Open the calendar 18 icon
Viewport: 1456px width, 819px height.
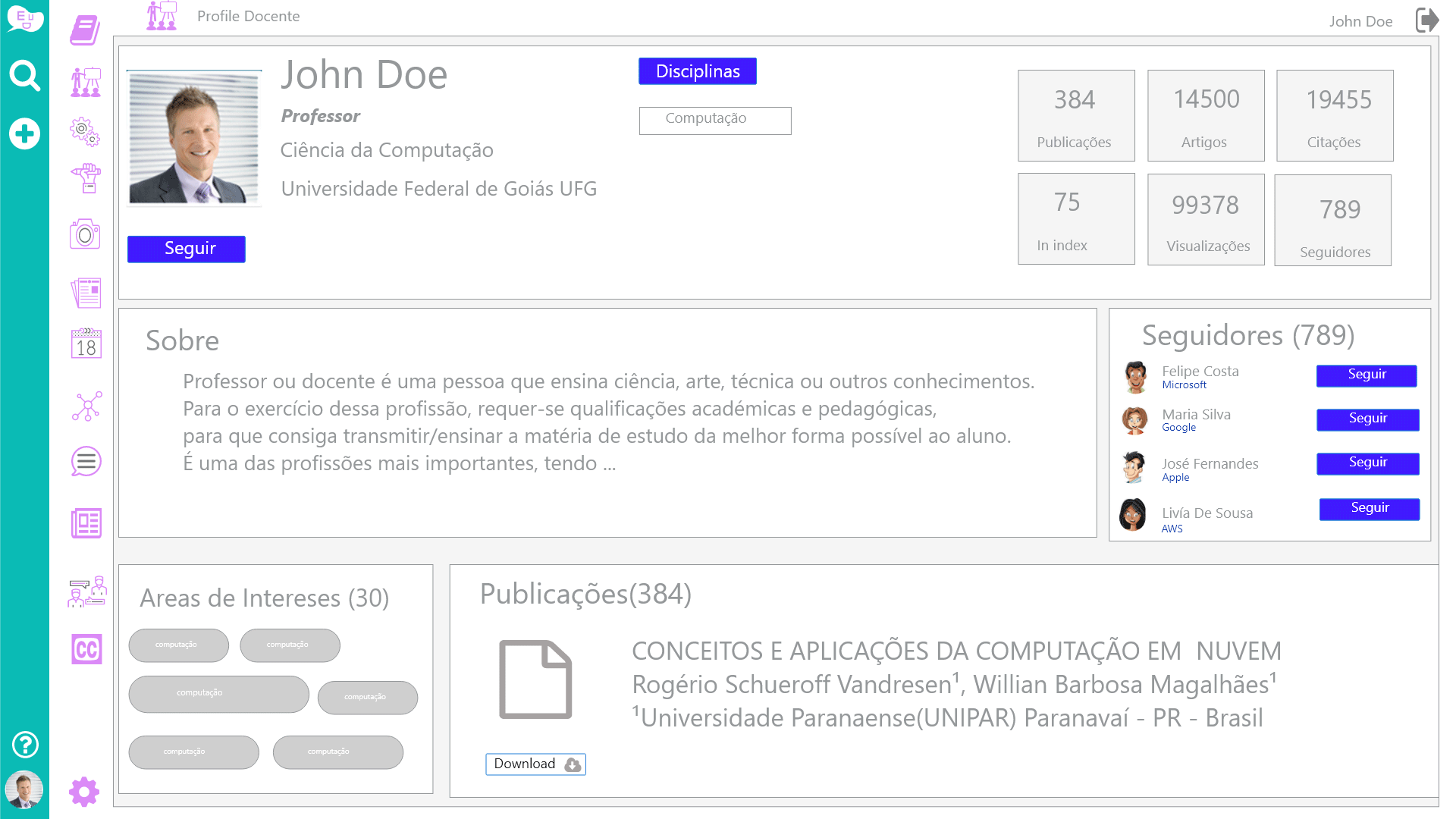point(86,344)
